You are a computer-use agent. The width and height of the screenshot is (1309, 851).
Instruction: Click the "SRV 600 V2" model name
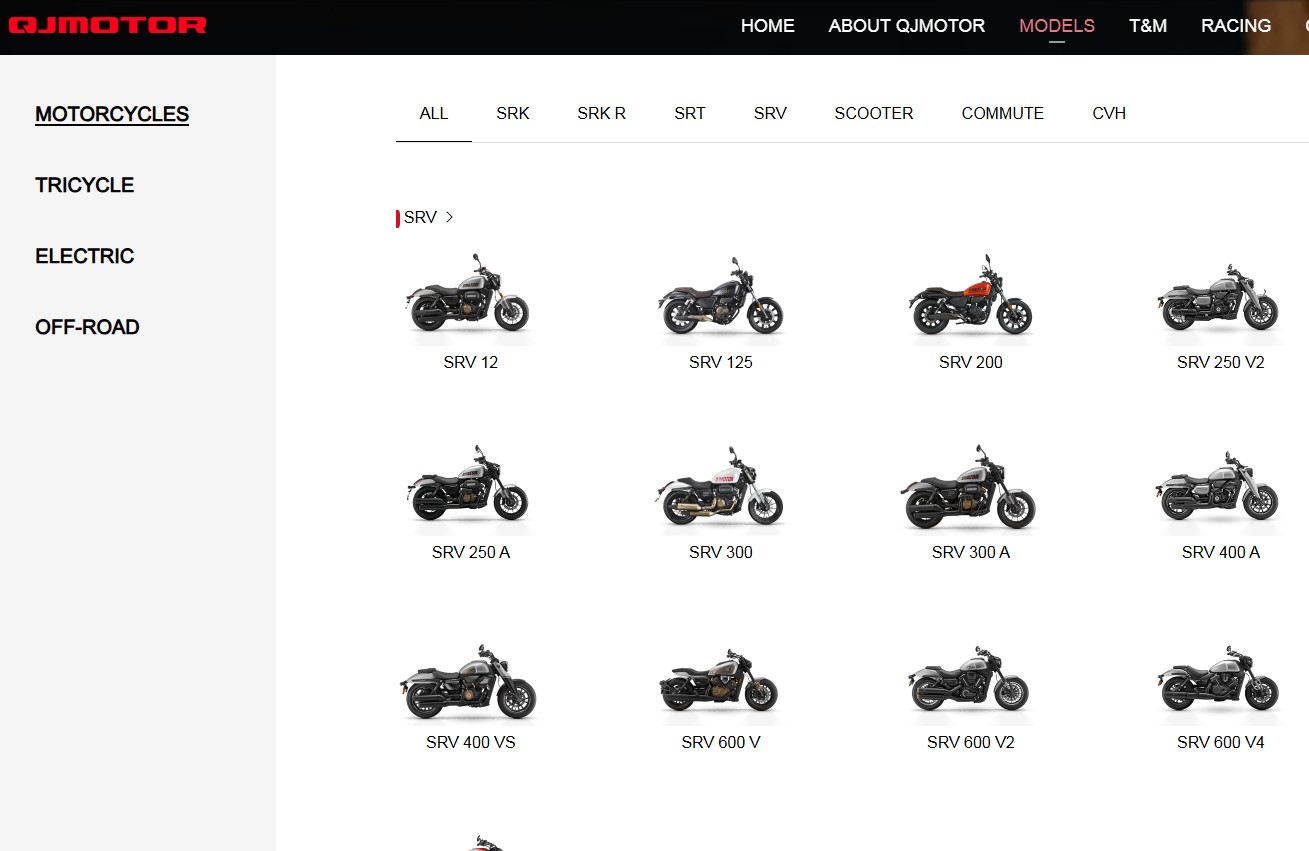tap(971, 742)
